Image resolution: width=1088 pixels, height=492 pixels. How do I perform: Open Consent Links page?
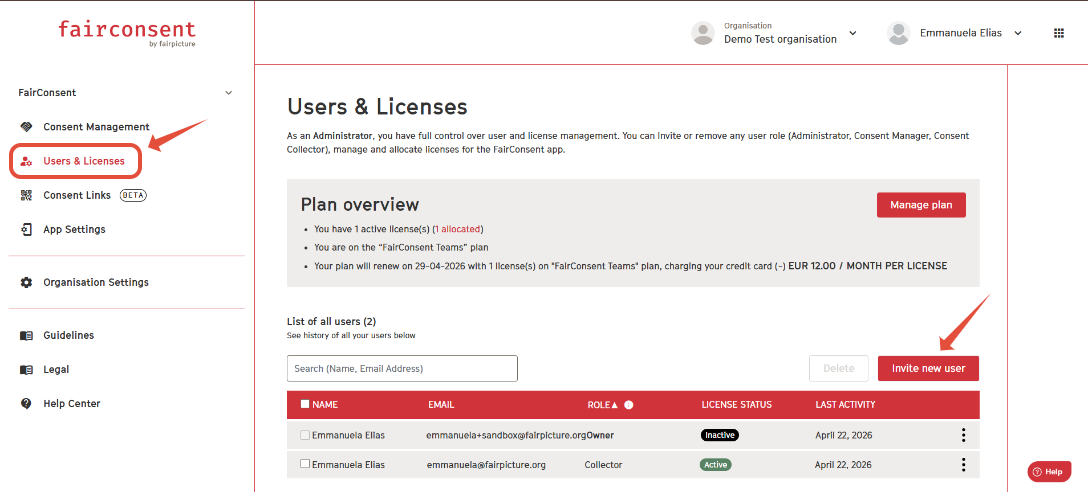coord(77,196)
